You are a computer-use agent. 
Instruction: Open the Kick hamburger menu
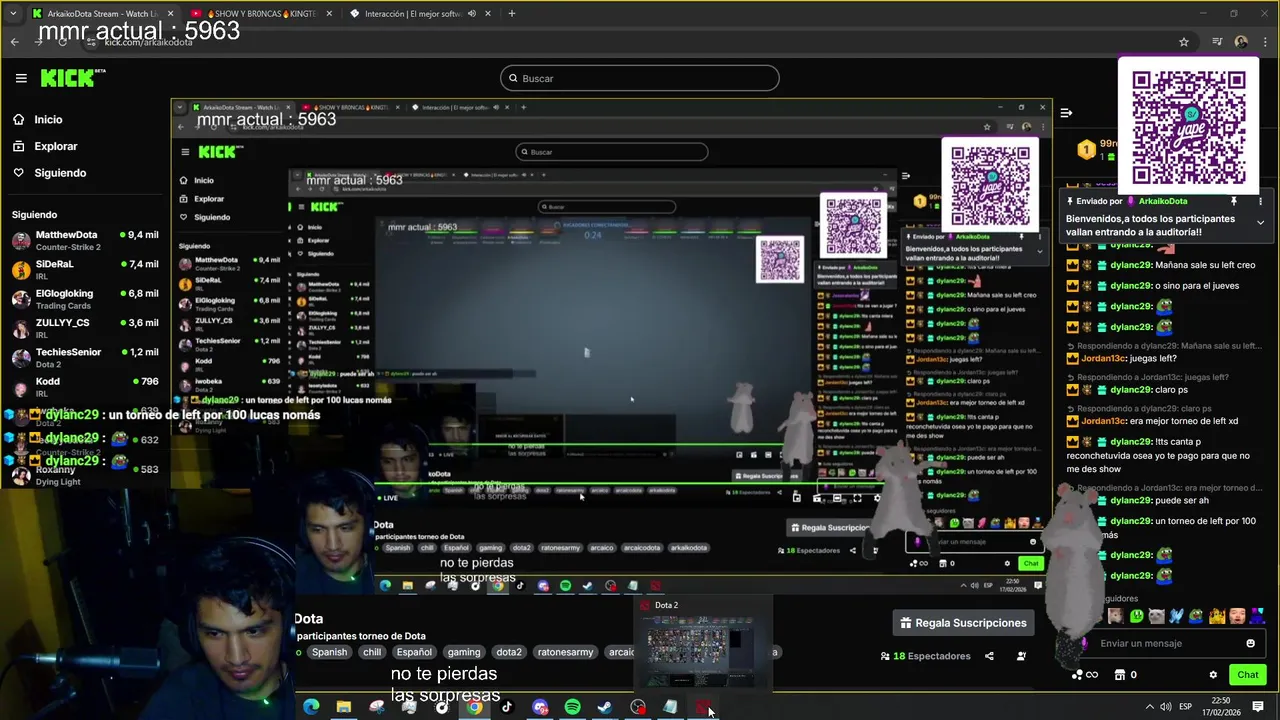click(21, 78)
